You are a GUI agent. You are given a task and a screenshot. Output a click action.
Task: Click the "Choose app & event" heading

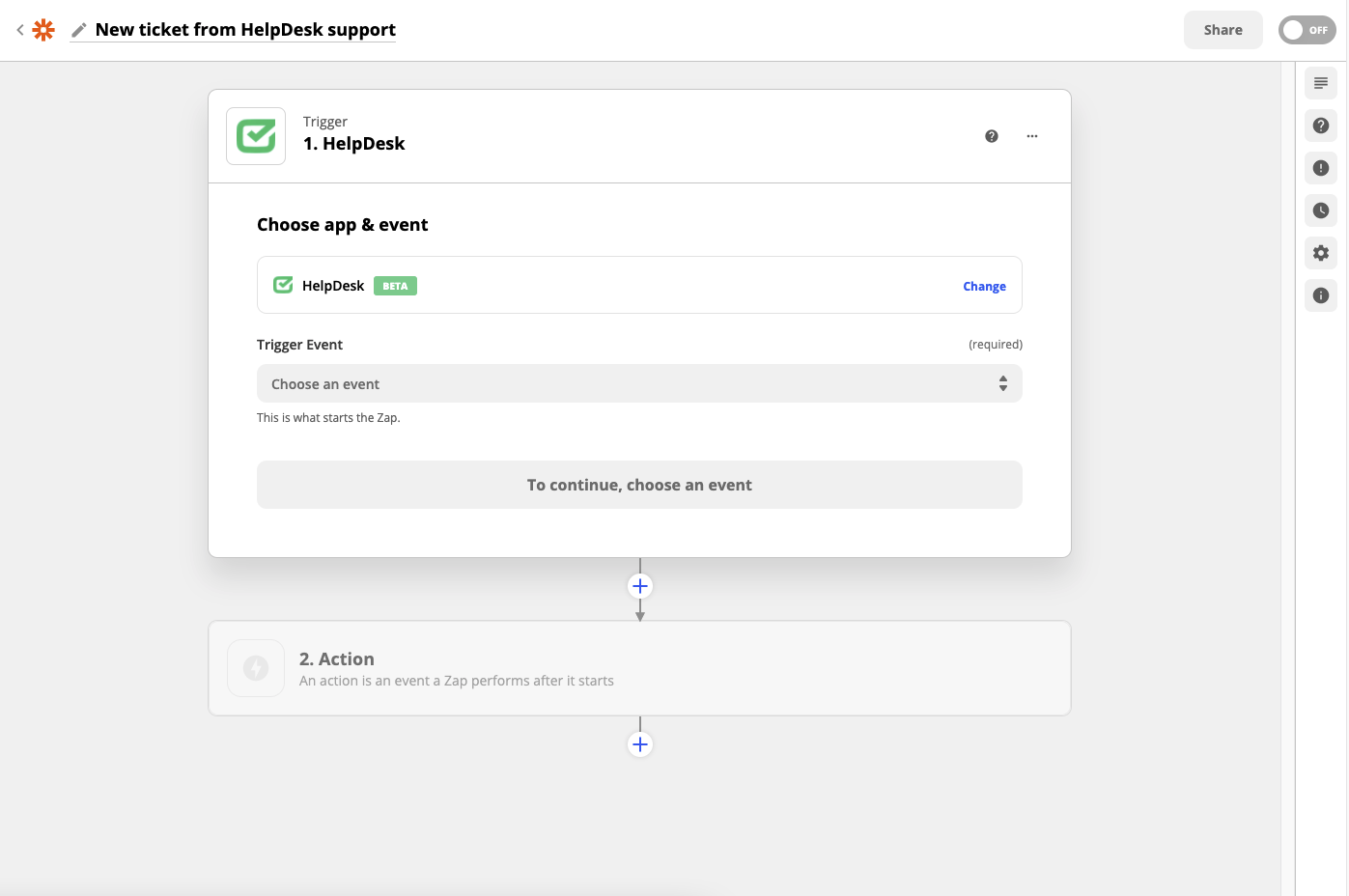tap(342, 225)
